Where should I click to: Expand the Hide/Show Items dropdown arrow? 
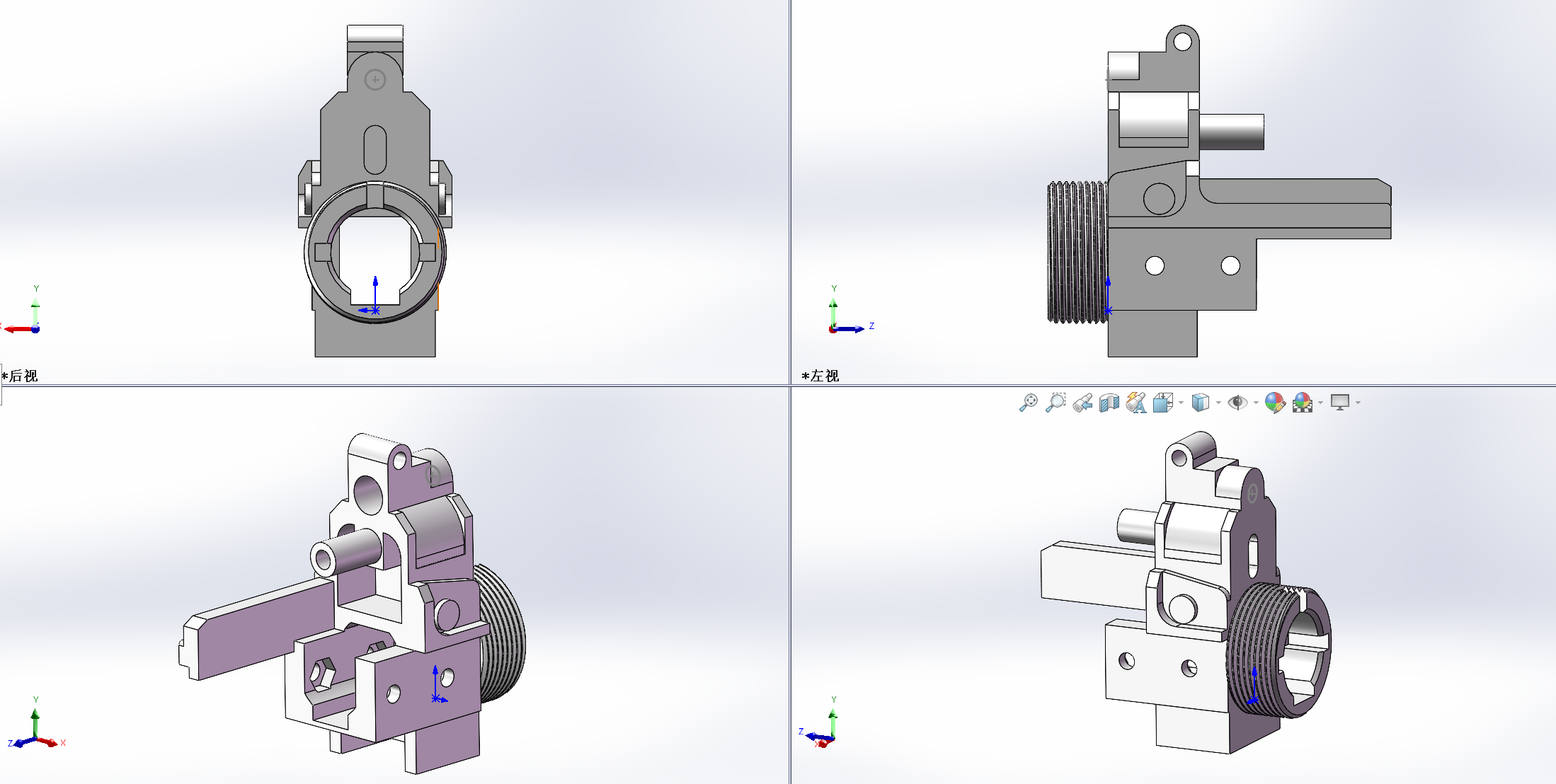[1256, 403]
